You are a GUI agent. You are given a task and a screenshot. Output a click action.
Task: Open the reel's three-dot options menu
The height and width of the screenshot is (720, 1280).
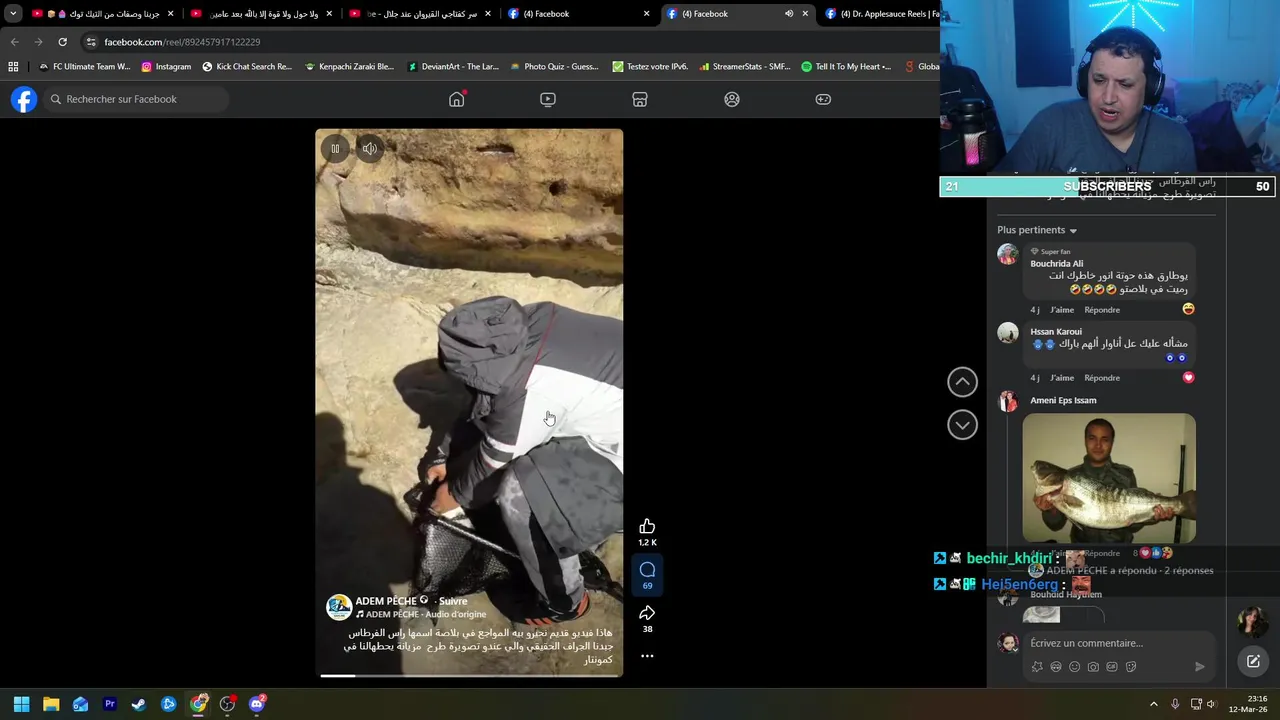click(x=647, y=656)
